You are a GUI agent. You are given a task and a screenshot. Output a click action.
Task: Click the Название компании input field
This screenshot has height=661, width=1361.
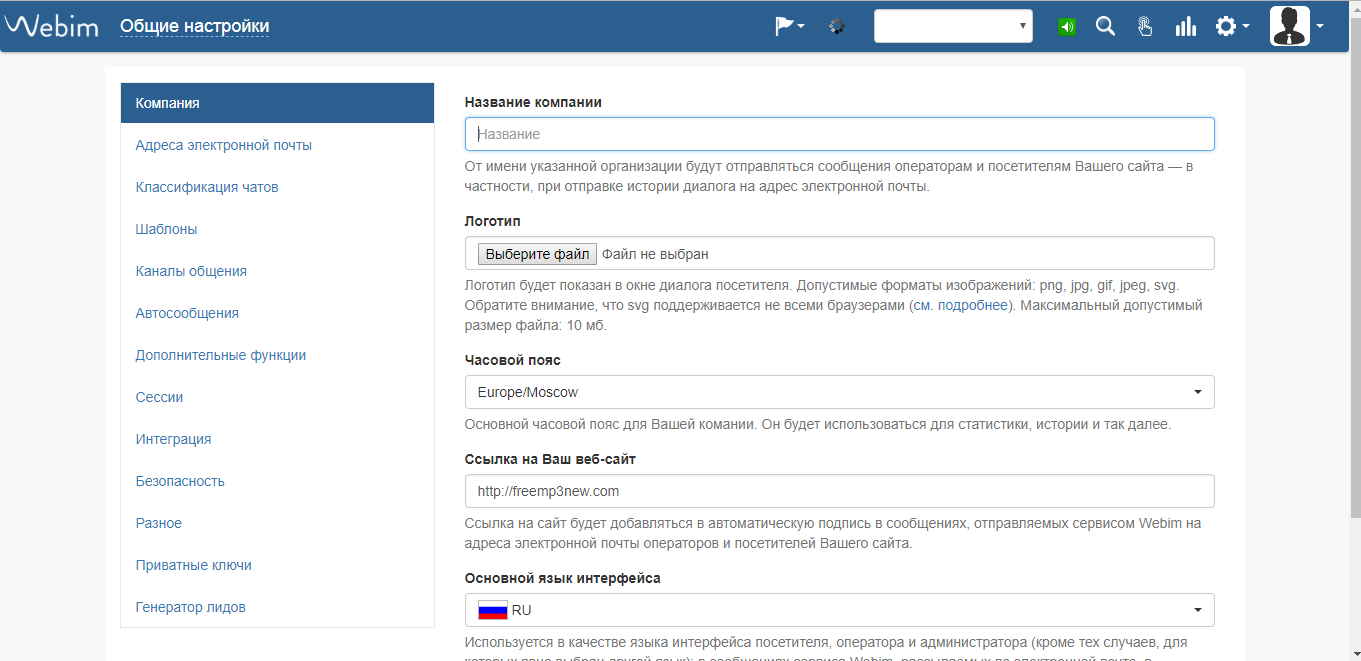coord(839,133)
